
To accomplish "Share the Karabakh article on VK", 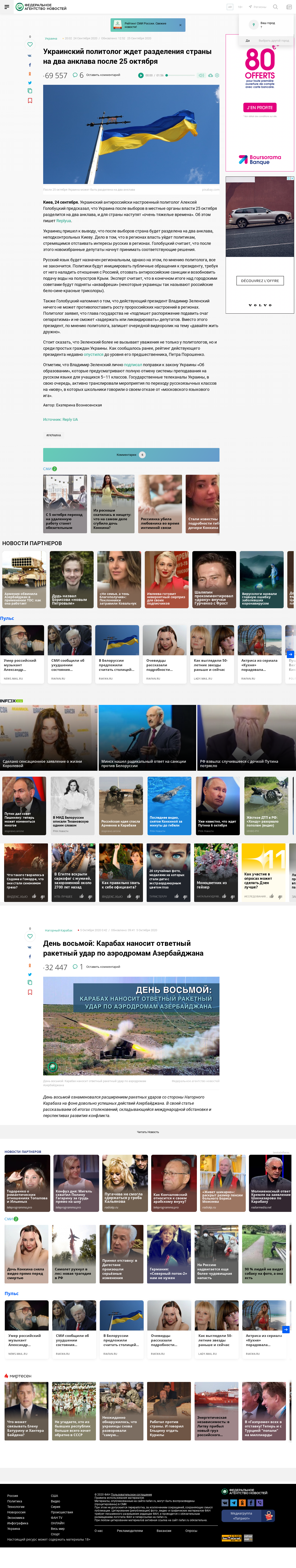I will pyautogui.click(x=30, y=947).
